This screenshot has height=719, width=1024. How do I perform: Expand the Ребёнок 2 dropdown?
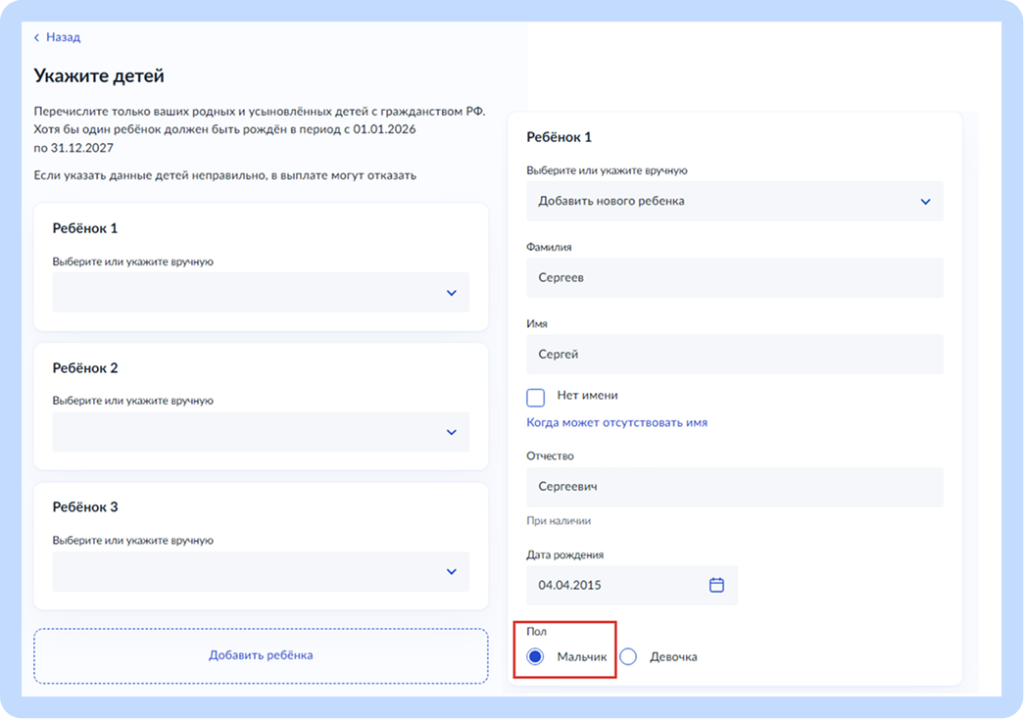pyautogui.click(x=261, y=432)
